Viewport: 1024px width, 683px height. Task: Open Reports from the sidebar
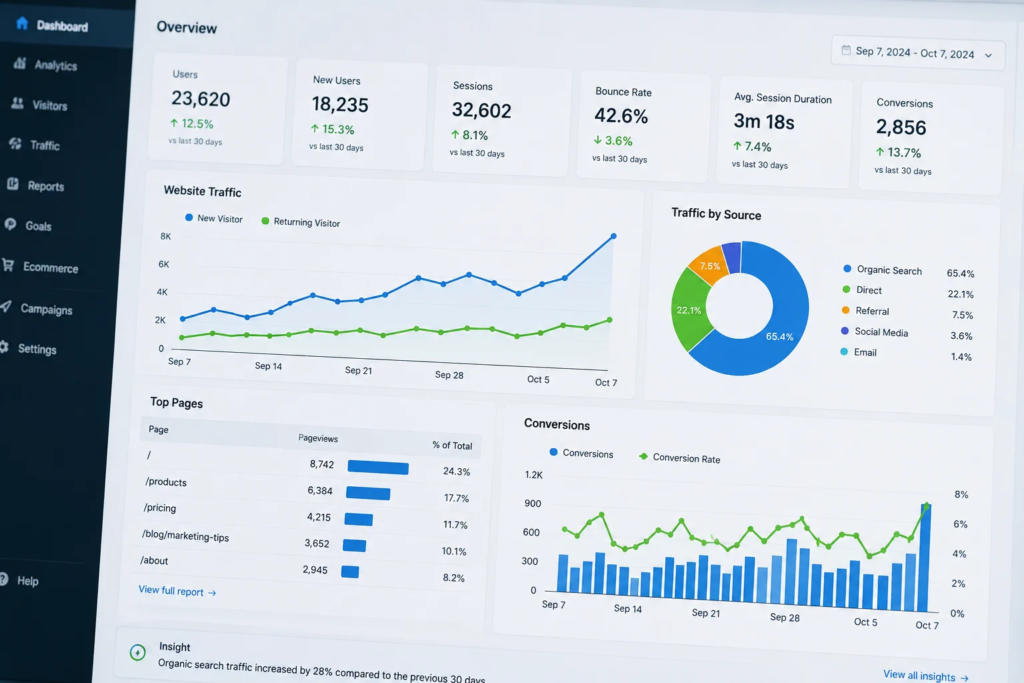pos(46,186)
